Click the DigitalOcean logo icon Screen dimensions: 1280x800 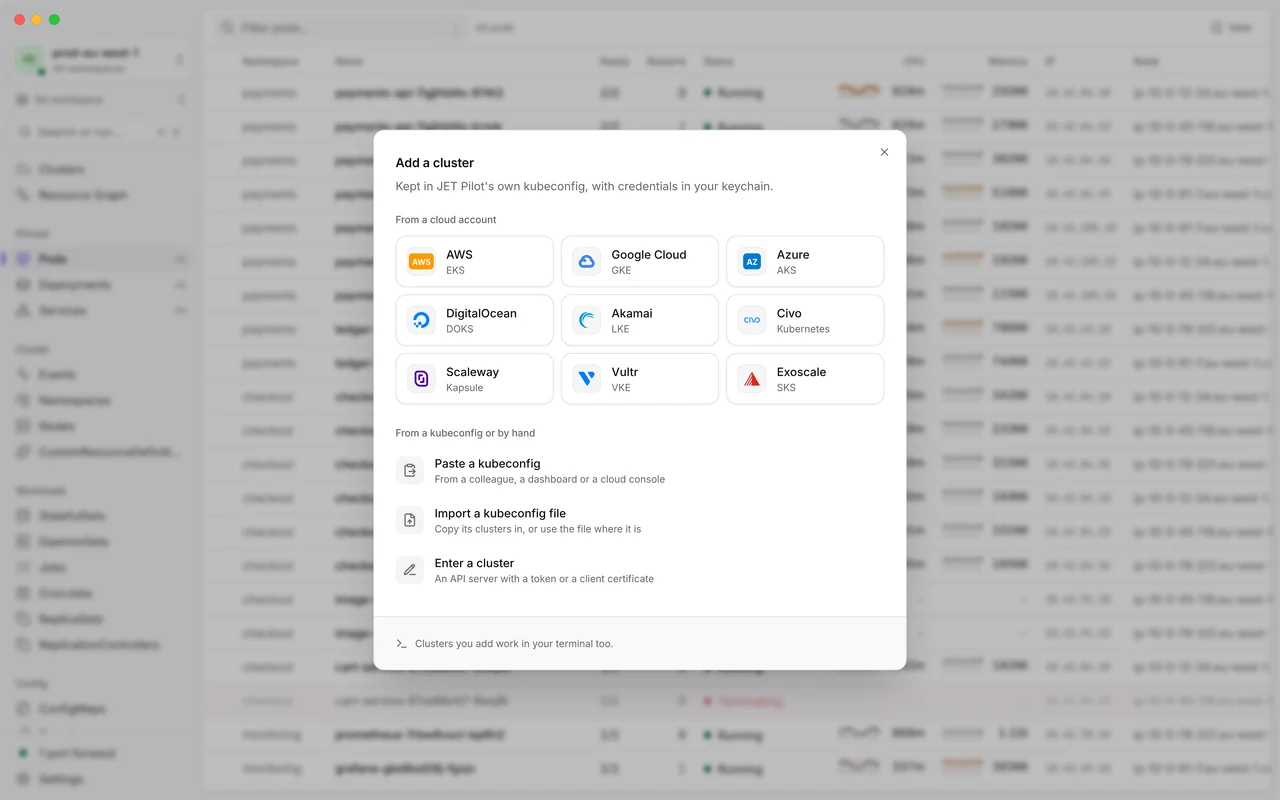point(421,320)
